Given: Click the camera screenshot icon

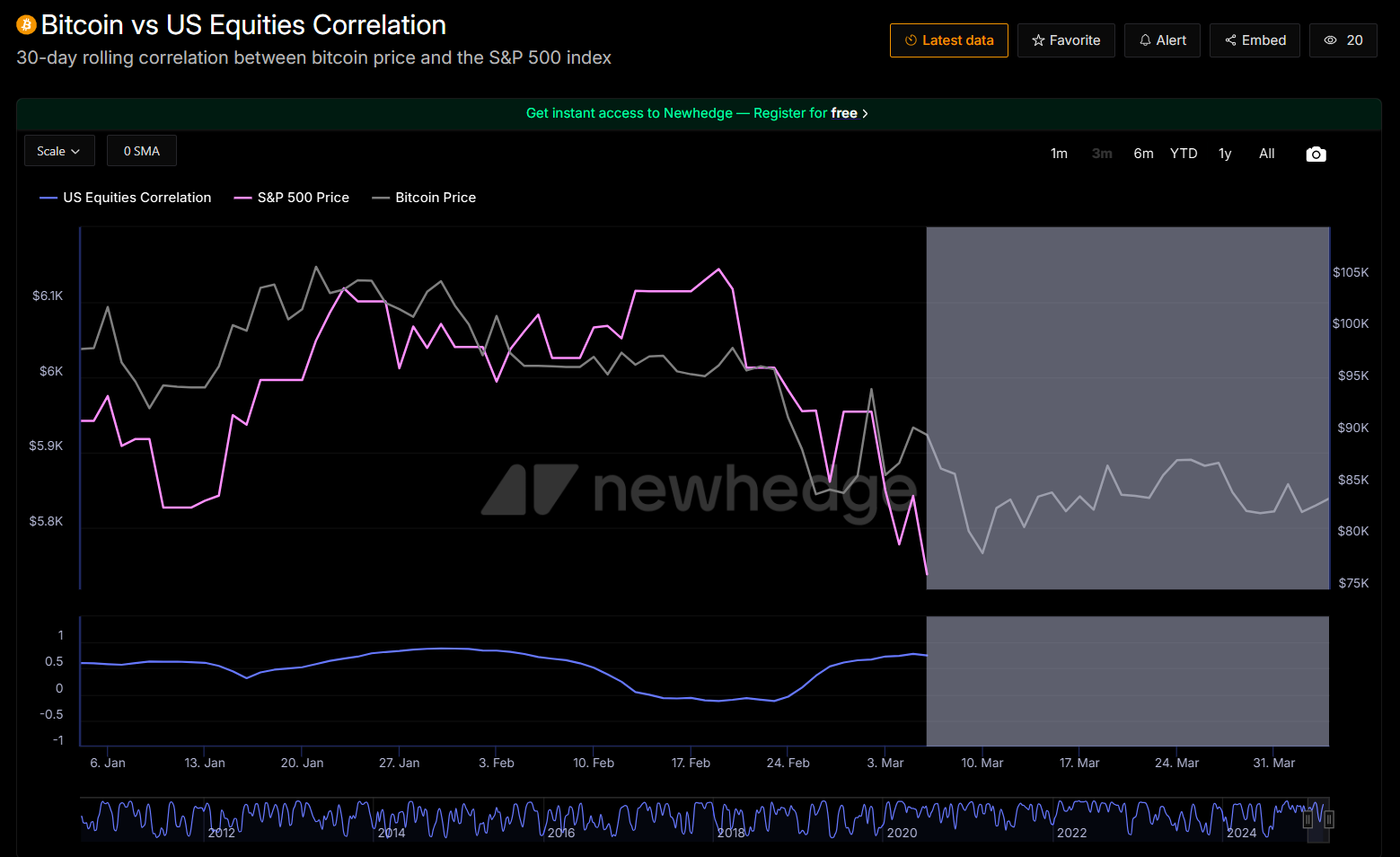Looking at the screenshot, I should pos(1316,155).
